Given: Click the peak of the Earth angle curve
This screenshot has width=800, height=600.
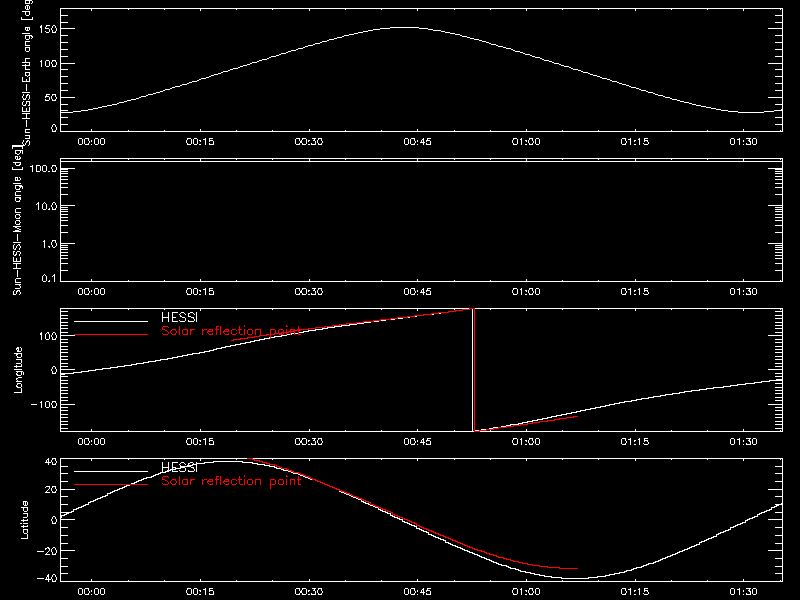Looking at the screenshot, I should 403,28.
